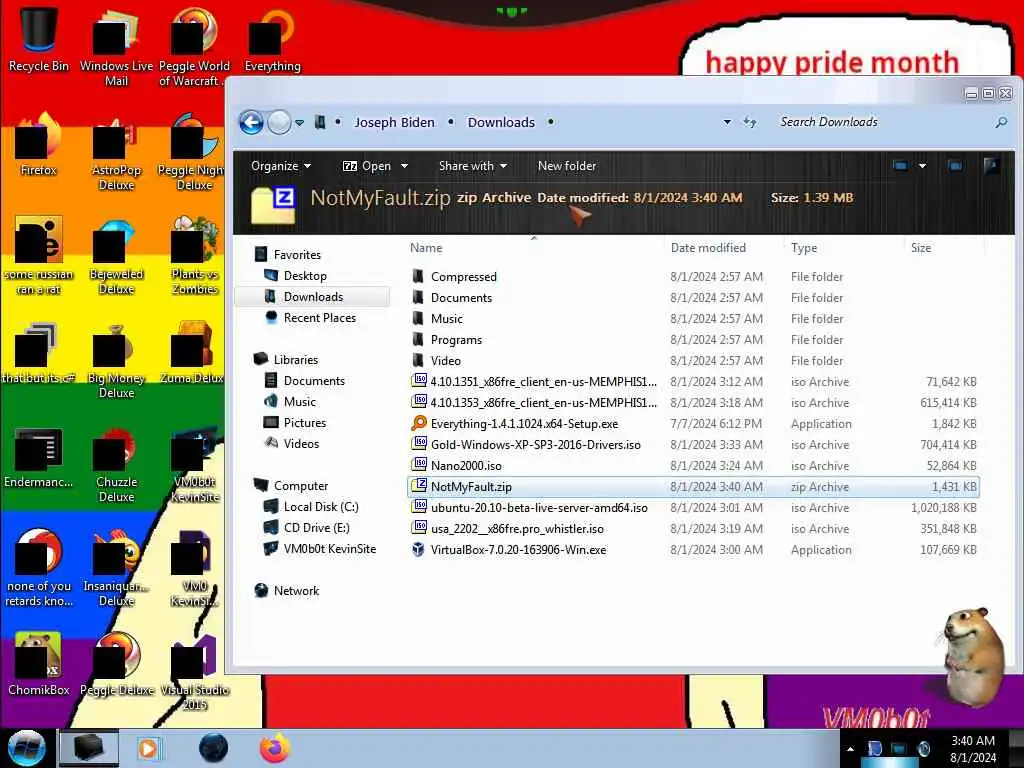Open the Windows Start orb
The width and height of the screenshot is (1024, 768).
[x=27, y=748]
